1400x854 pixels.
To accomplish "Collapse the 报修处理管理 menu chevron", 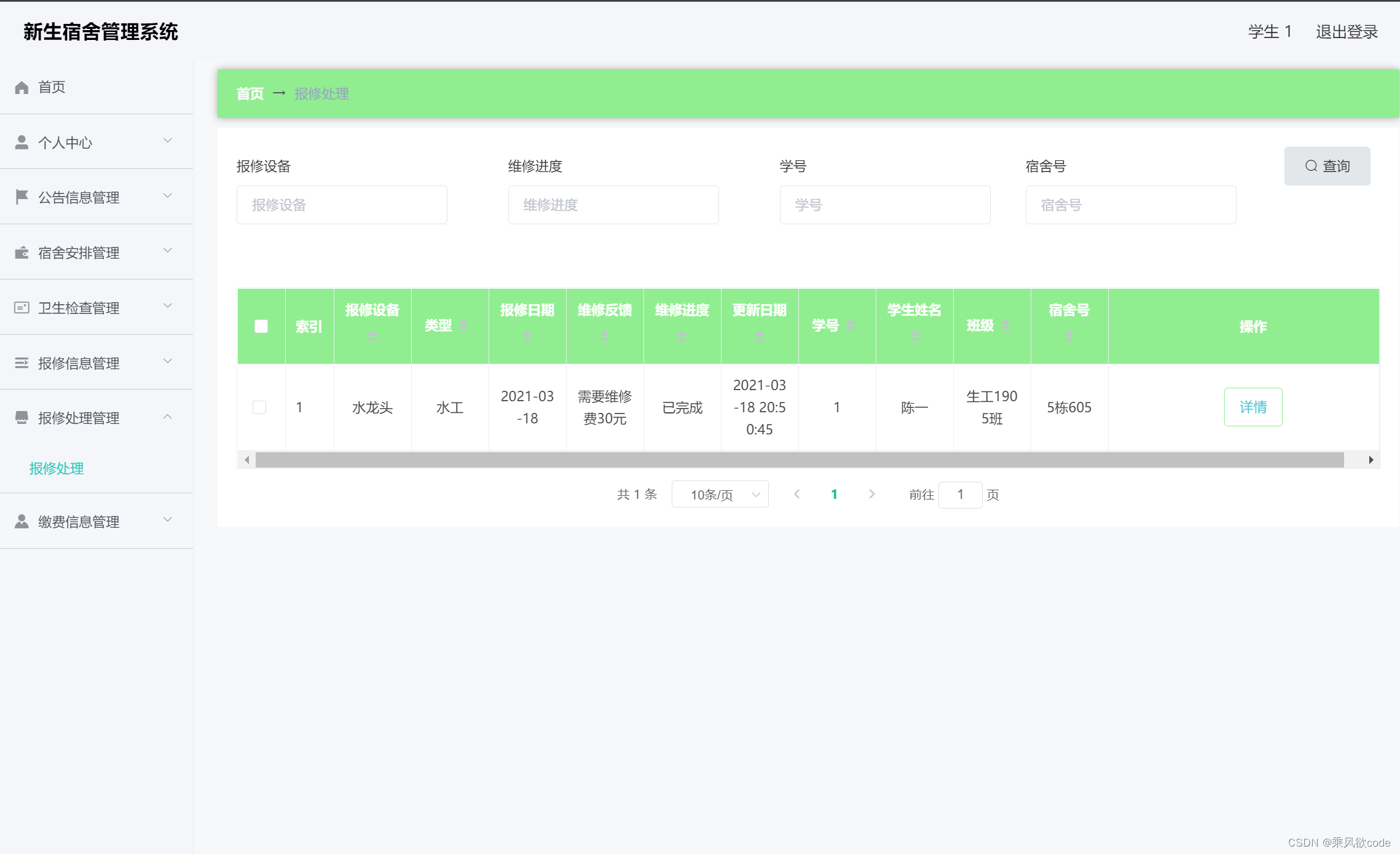I will pyautogui.click(x=167, y=417).
